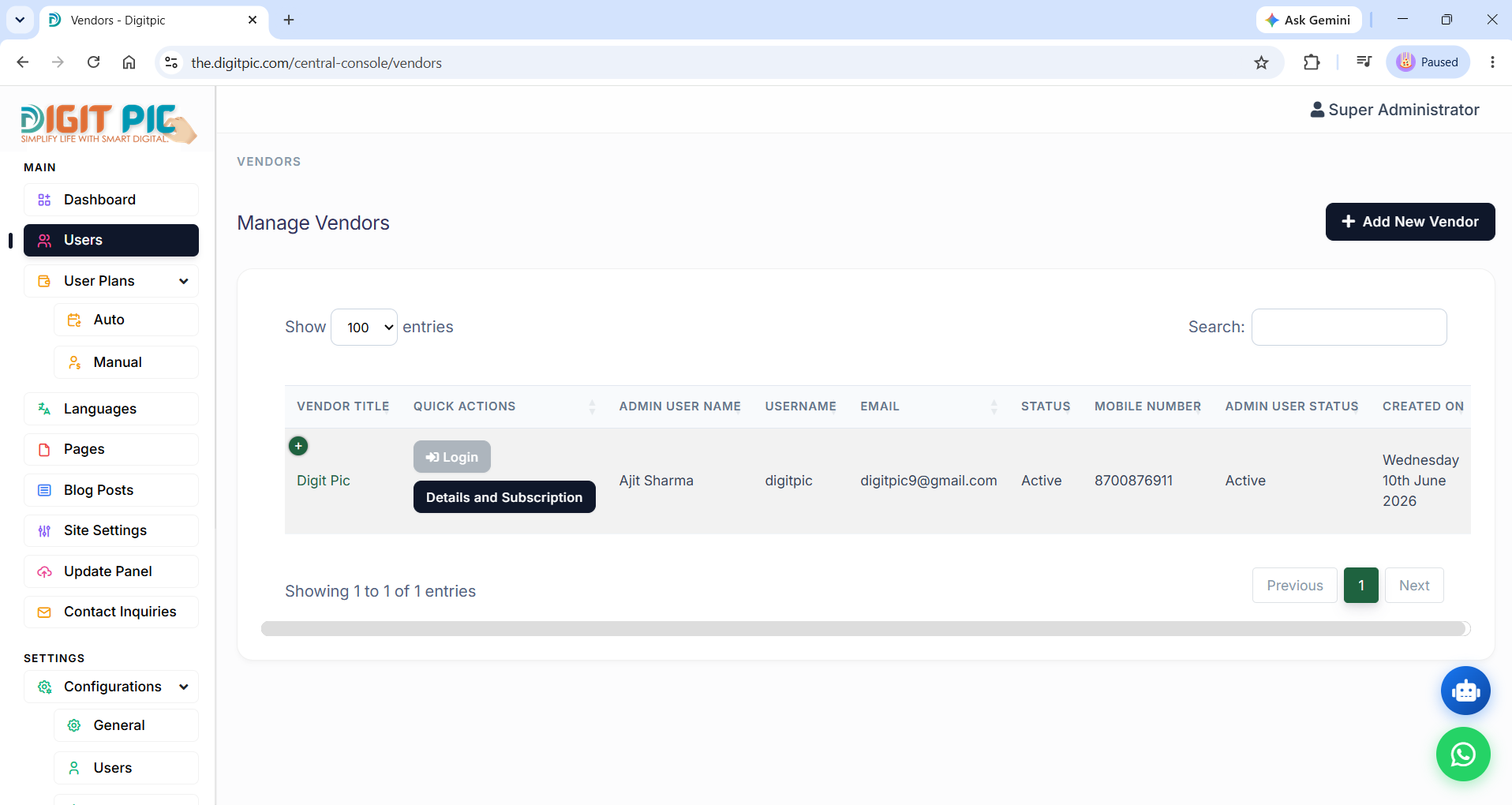This screenshot has height=805, width=1512.
Task: Open the Site Settings menu item
Action: [111, 530]
